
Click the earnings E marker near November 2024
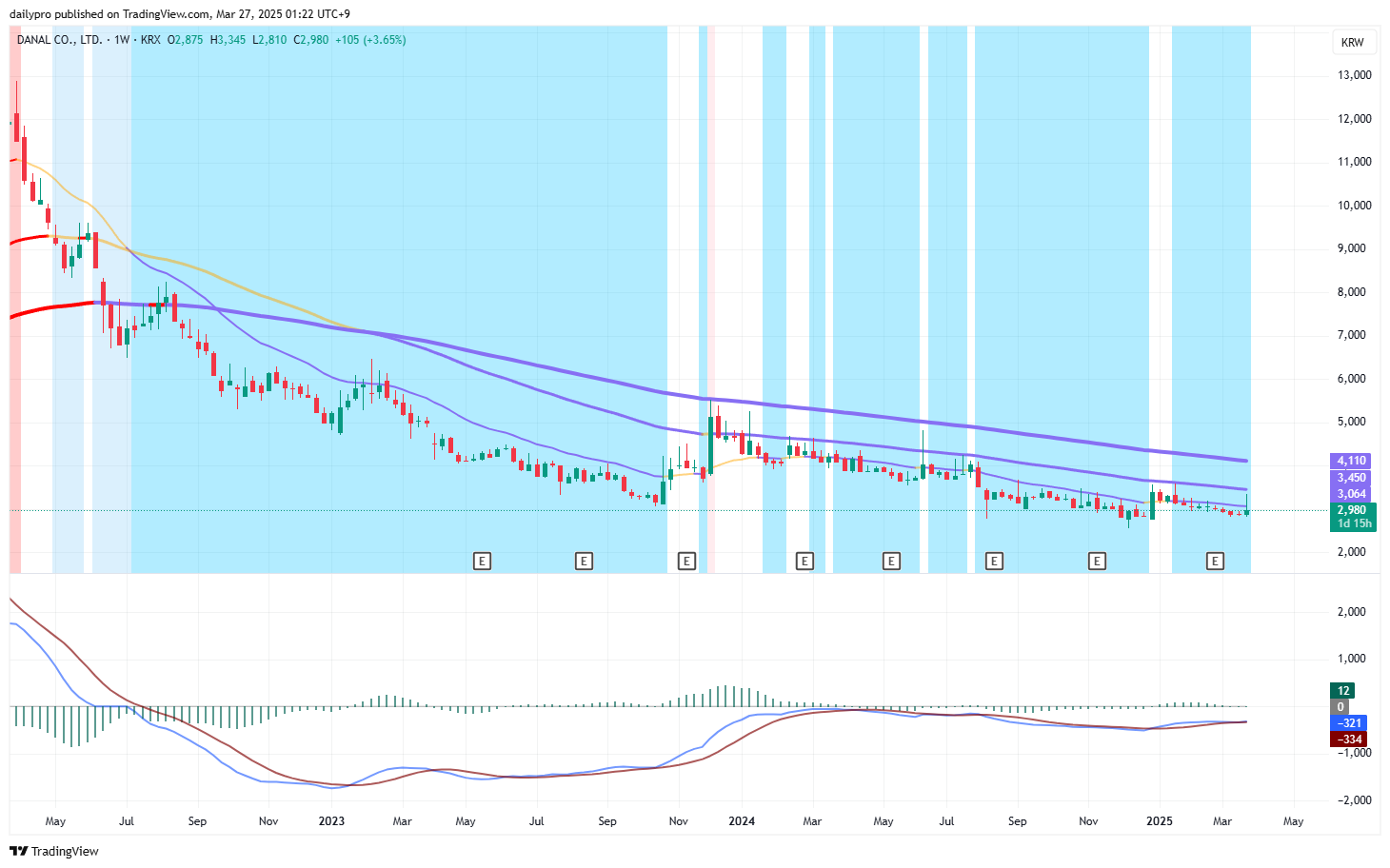pyautogui.click(x=1097, y=562)
